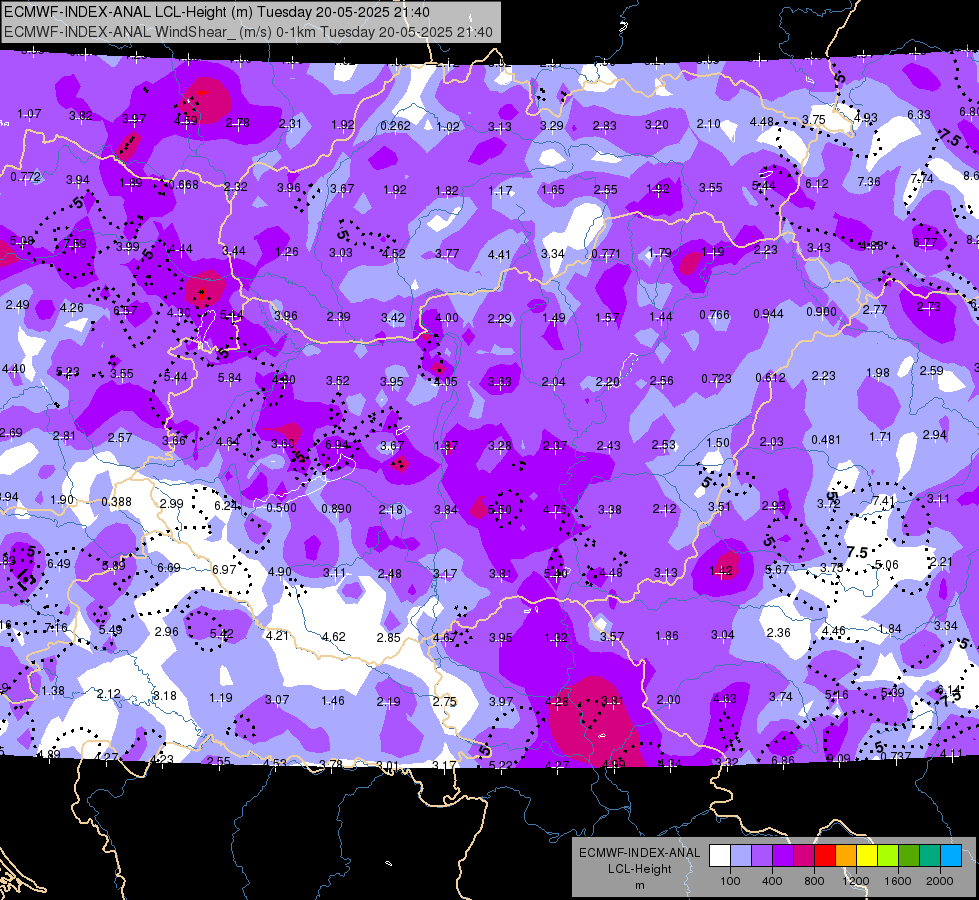Screen dimensions: 979x900
Task: Click the wind shear value 6.33
Action: click(918, 114)
